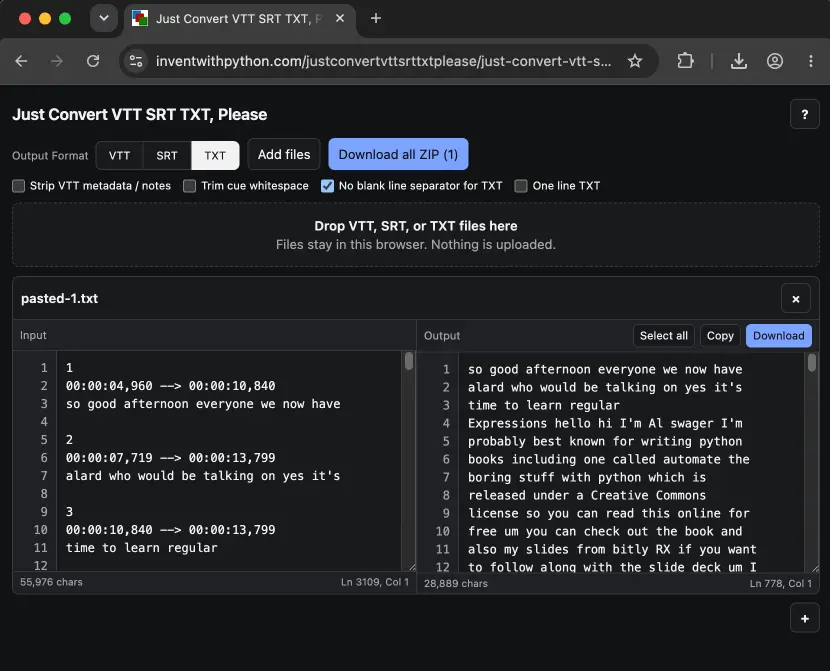Click Input timestamp 00:00:07,719 line
This screenshot has width=830, height=671.
tap(170, 458)
